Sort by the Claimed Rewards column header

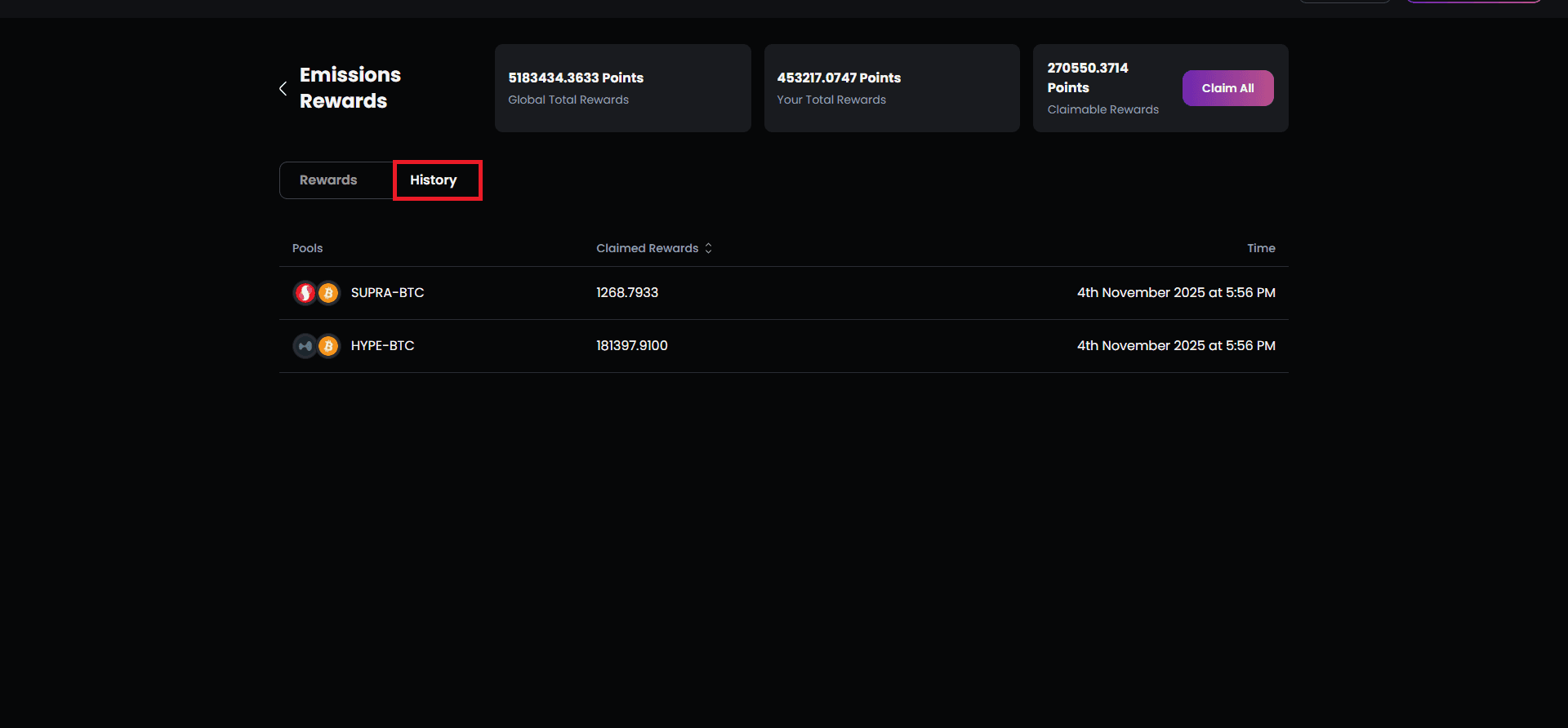(647, 248)
